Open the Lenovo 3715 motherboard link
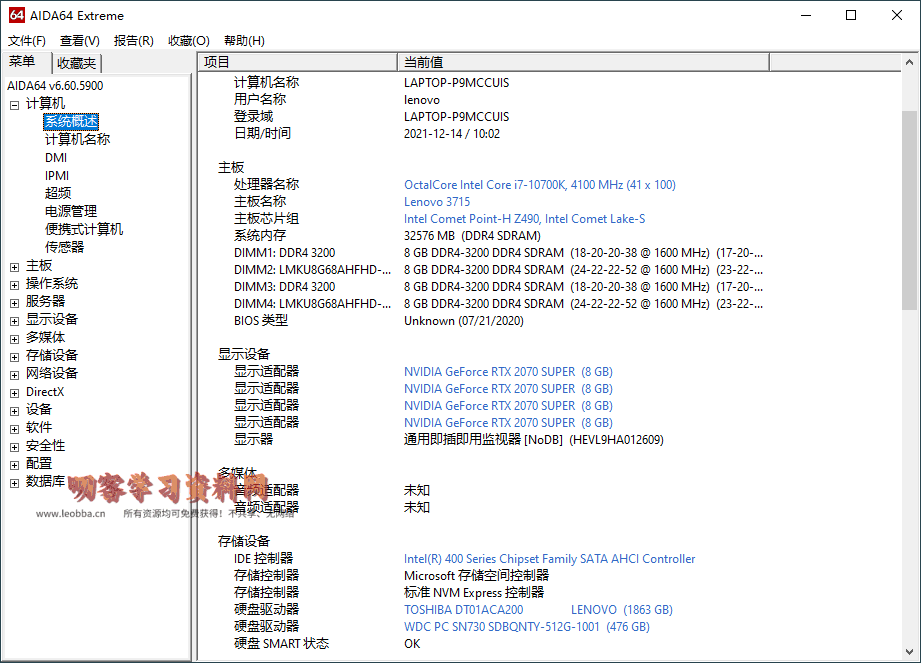 436,202
